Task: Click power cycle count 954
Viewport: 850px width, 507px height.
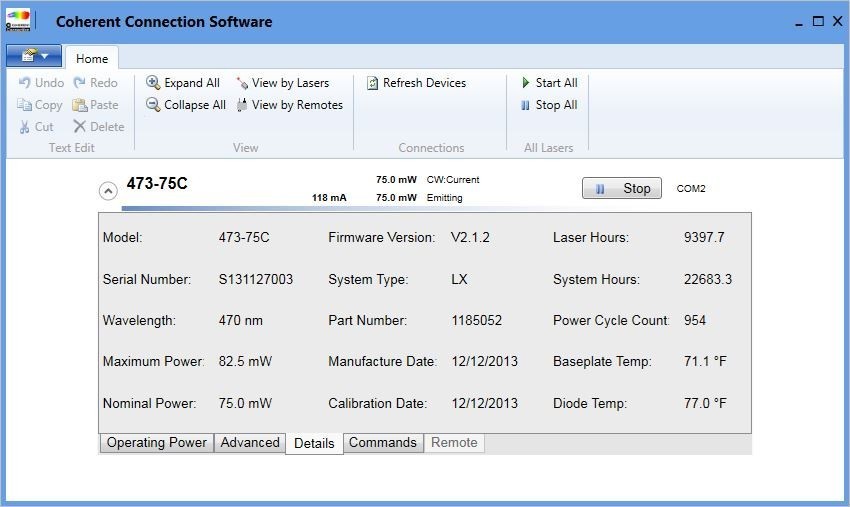Action: point(695,320)
